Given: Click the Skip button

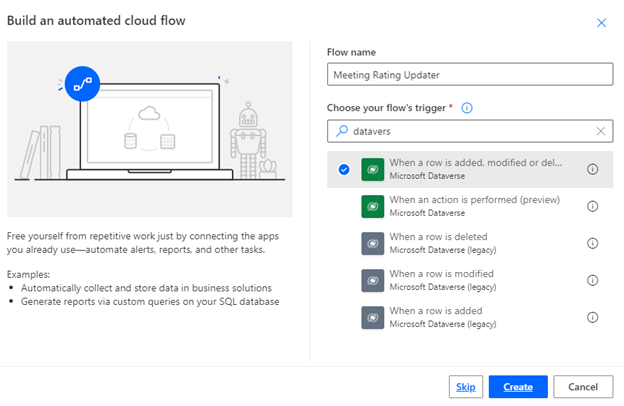Looking at the screenshot, I should click(466, 386).
